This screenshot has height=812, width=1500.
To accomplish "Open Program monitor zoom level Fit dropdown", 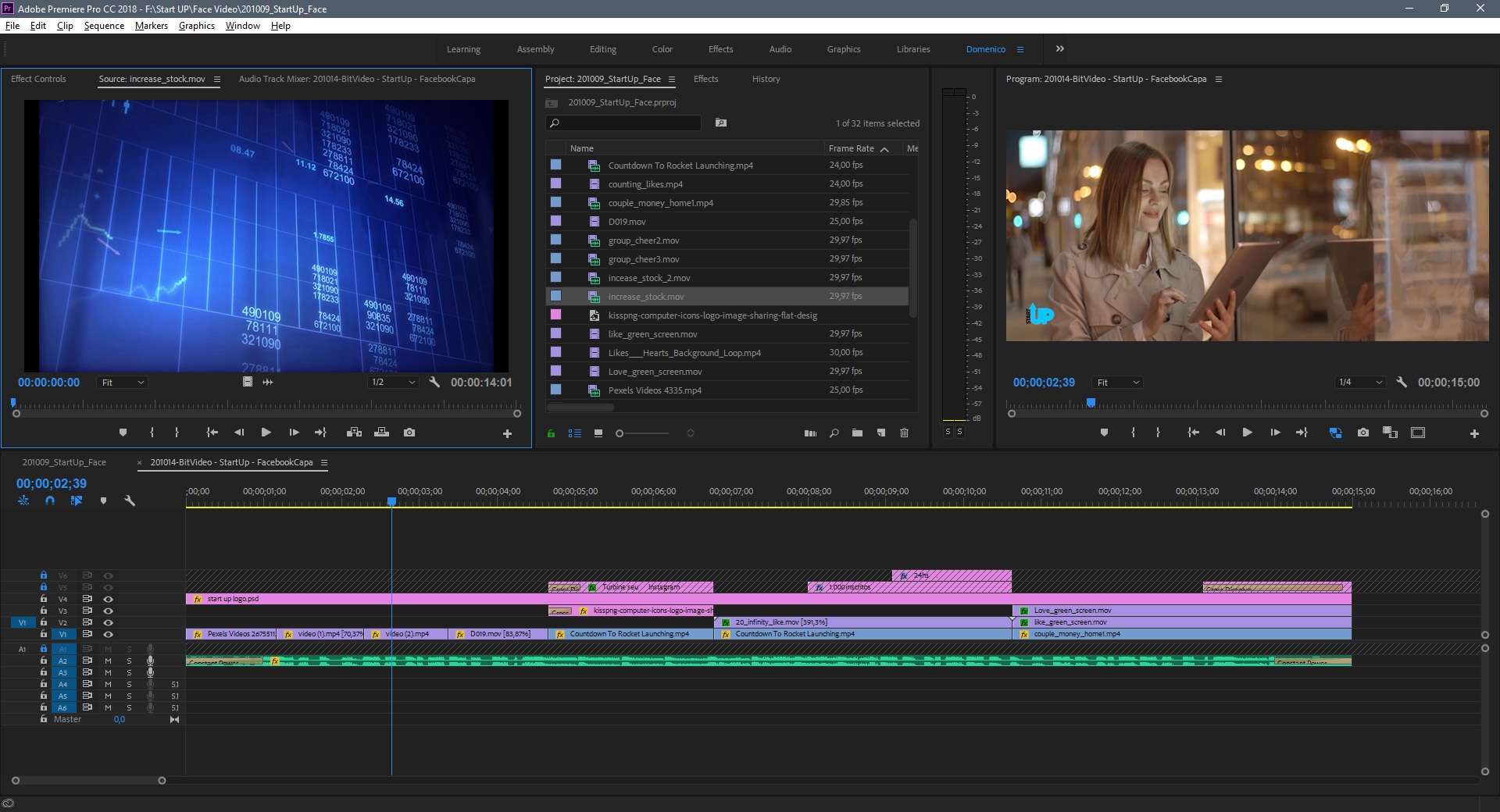I will pyautogui.click(x=1118, y=383).
